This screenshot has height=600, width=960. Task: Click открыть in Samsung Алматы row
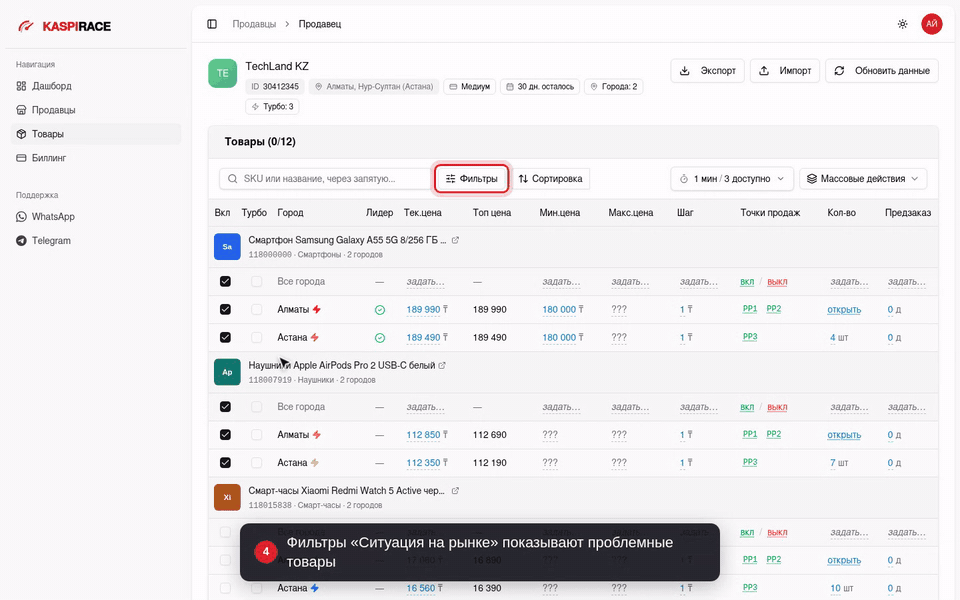(844, 310)
